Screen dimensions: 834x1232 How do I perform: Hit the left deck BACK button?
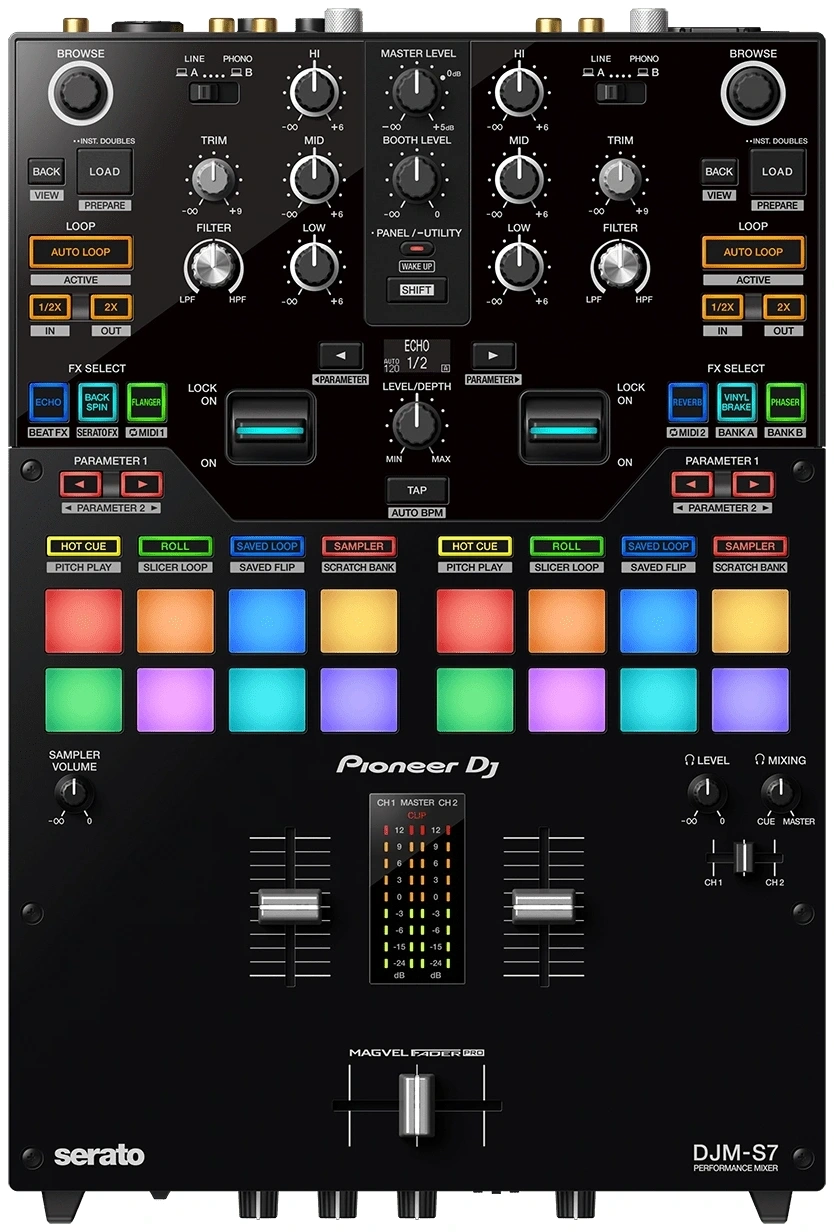(46, 172)
